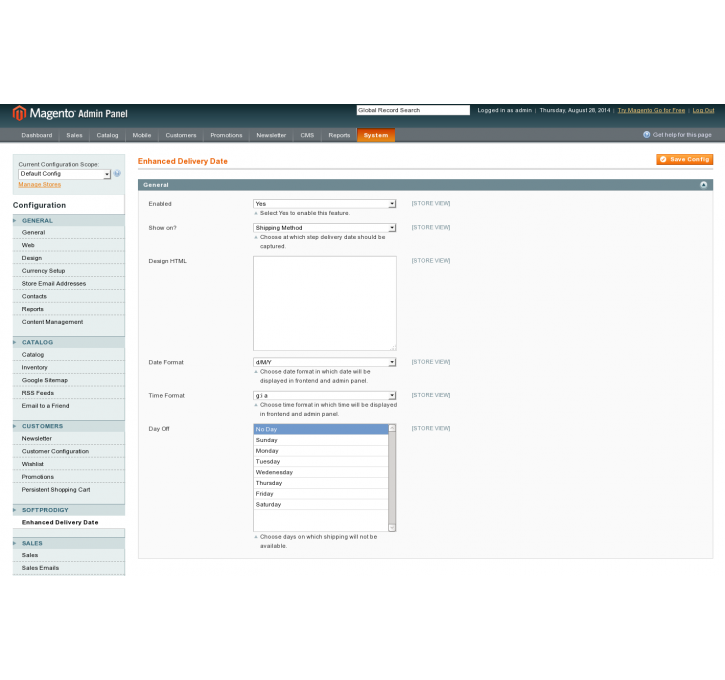Click inside the Design HTML text area
This screenshot has height=680, width=725.
click(324, 303)
